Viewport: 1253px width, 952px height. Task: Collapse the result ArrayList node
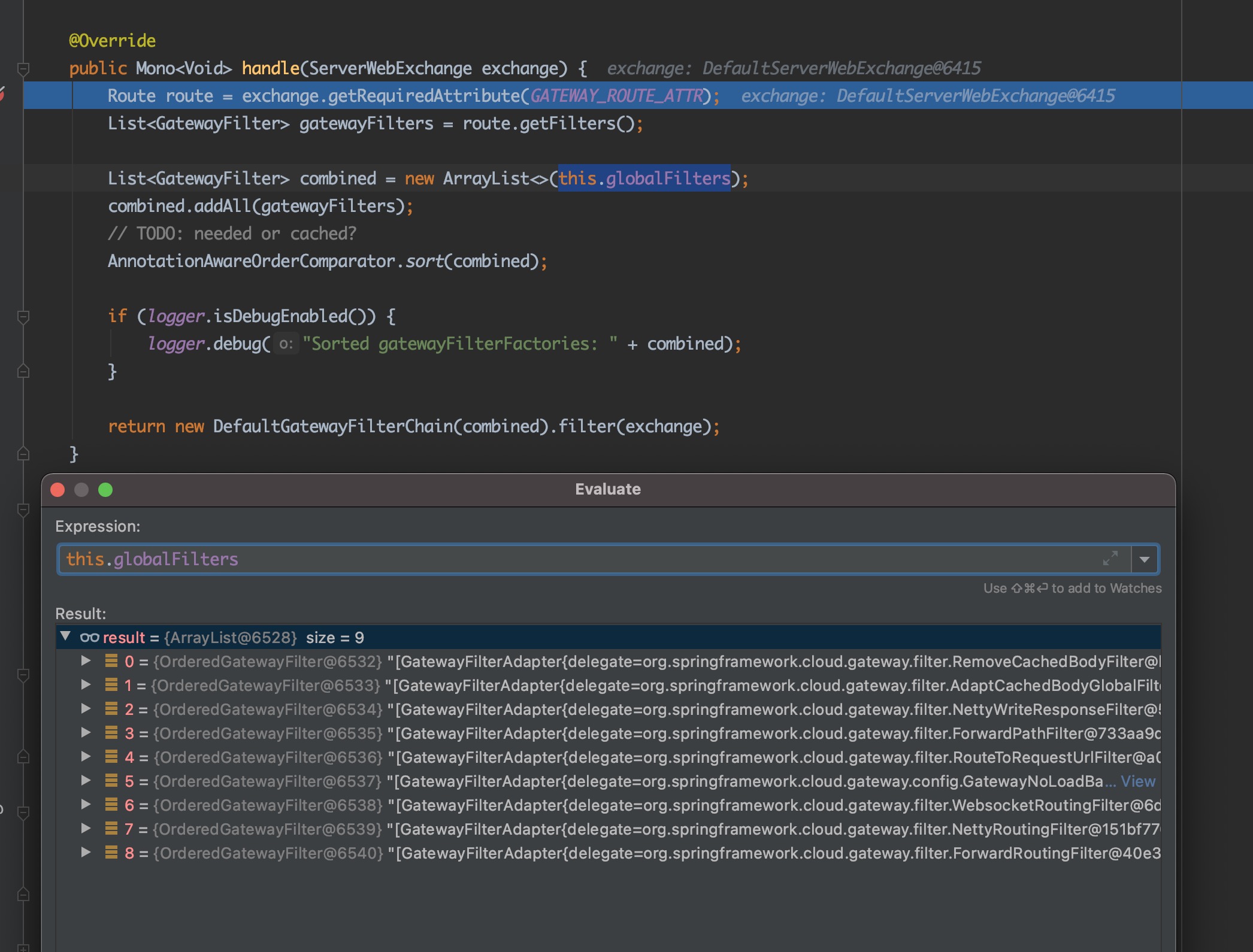pyautogui.click(x=66, y=636)
